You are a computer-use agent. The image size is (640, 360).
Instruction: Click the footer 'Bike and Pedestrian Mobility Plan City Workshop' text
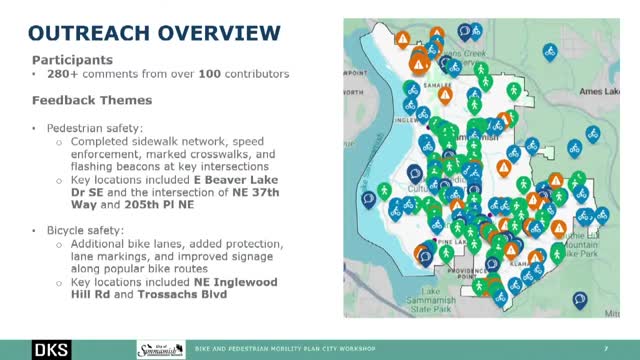[x=285, y=349]
